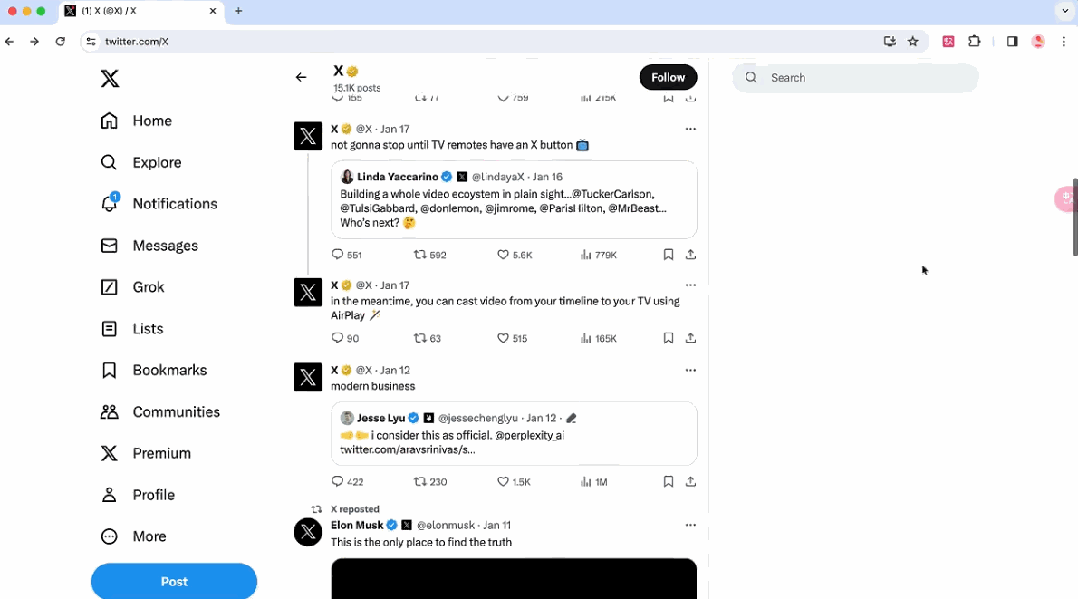Bookmark the modern business post
Screen dimensions: 1078x599
tap(668, 482)
